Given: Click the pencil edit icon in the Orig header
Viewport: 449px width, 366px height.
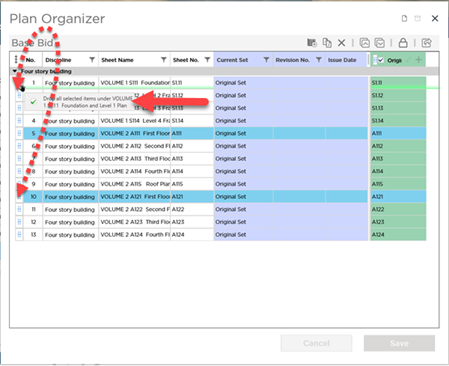Looking at the screenshot, I should 408,60.
